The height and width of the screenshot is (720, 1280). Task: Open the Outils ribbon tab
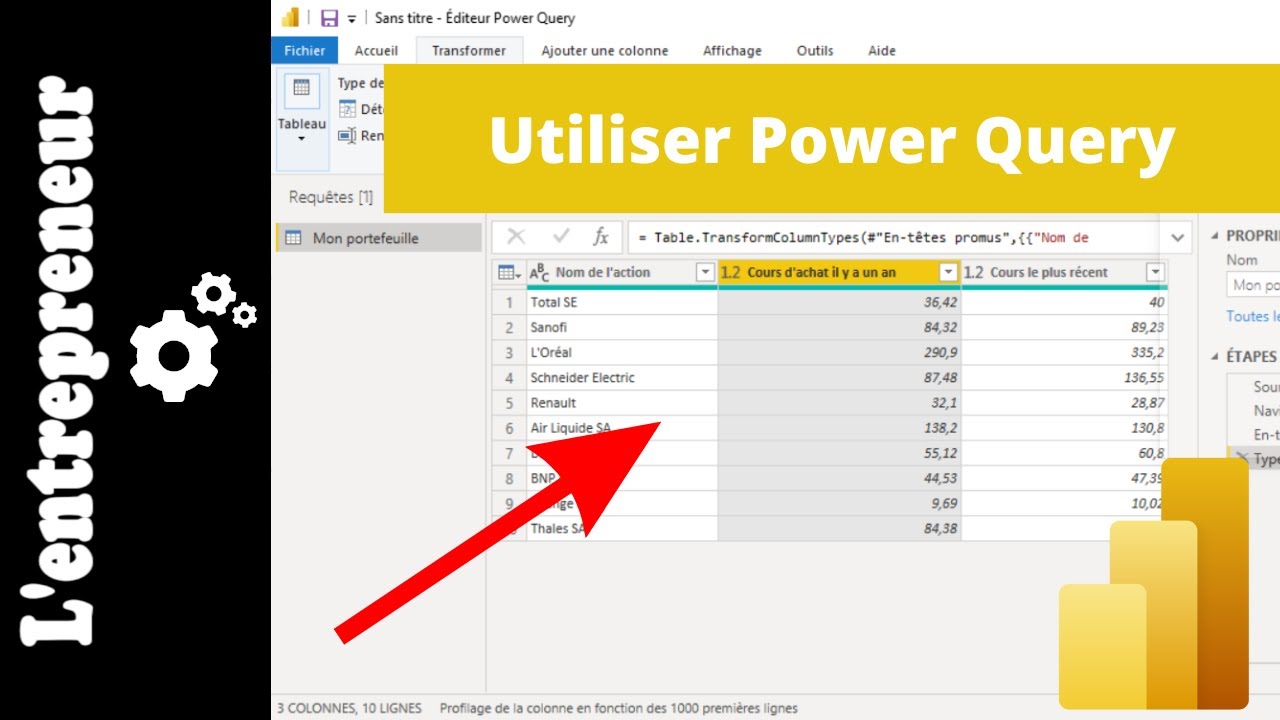tap(815, 50)
